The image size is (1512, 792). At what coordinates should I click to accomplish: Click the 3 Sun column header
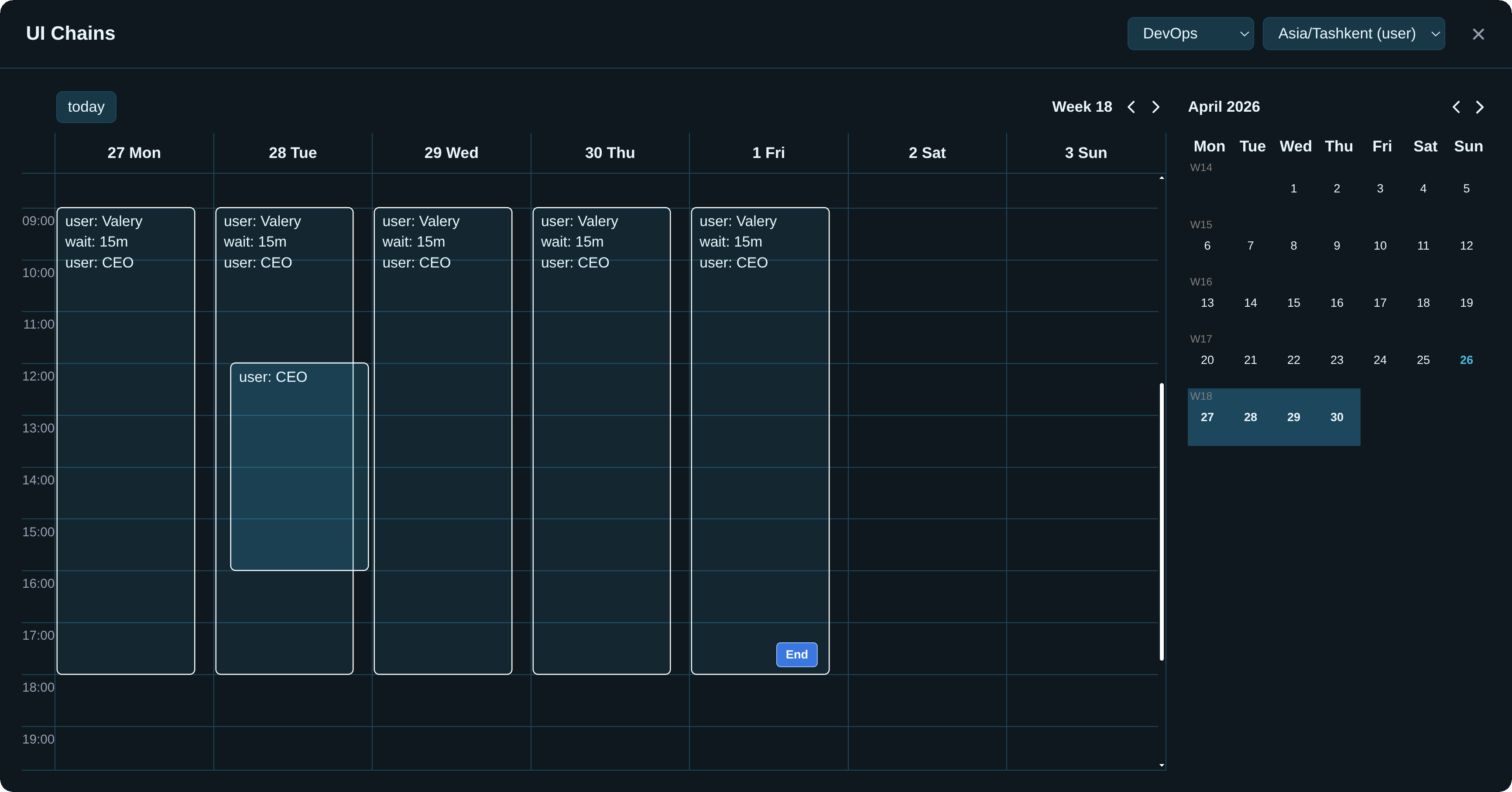point(1086,153)
